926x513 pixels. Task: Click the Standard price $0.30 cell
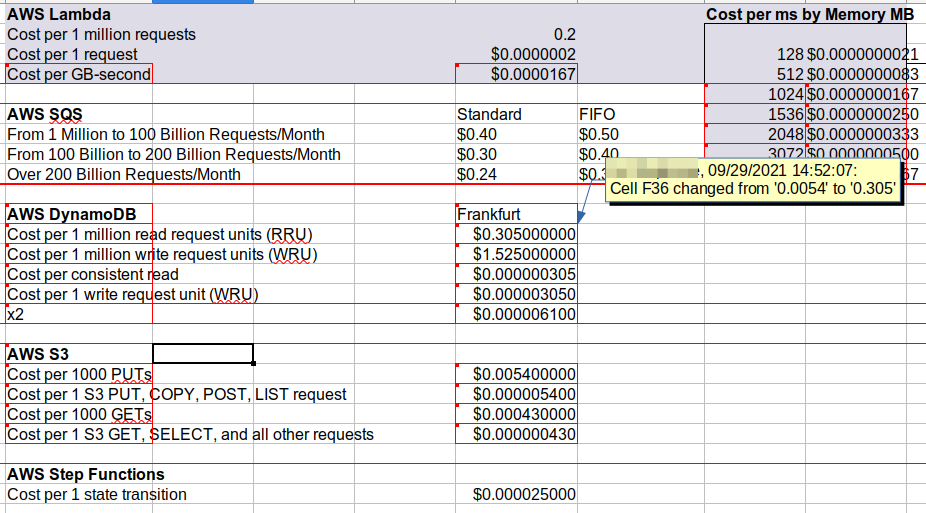click(517, 155)
